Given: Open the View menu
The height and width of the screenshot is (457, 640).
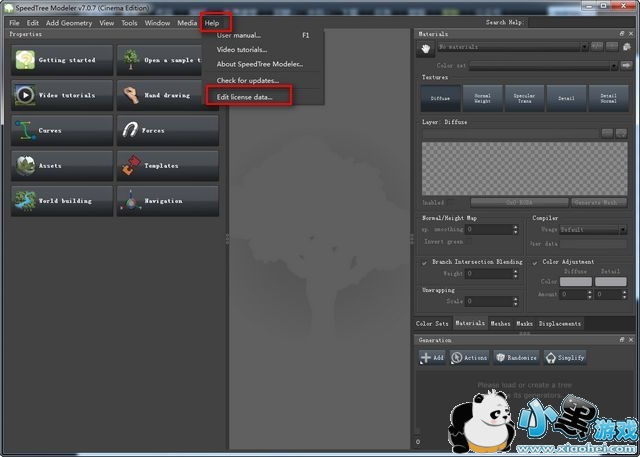Looking at the screenshot, I should pos(107,23).
